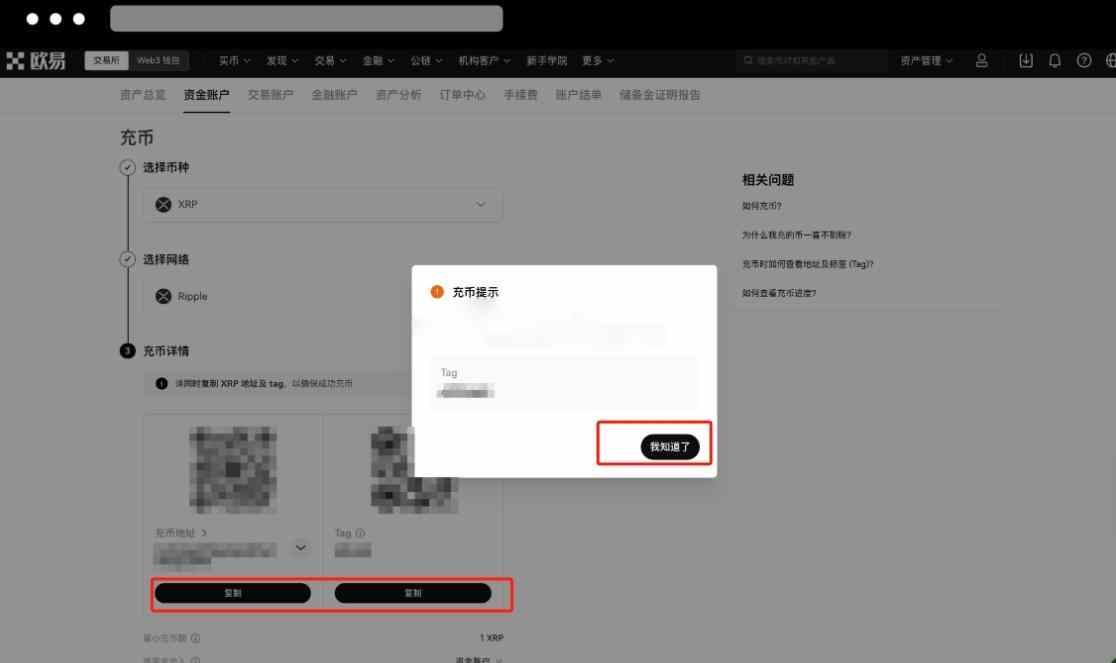Screen dimensions: 1116x663
Task: Open the 金融账户 tab
Action: click(335, 95)
